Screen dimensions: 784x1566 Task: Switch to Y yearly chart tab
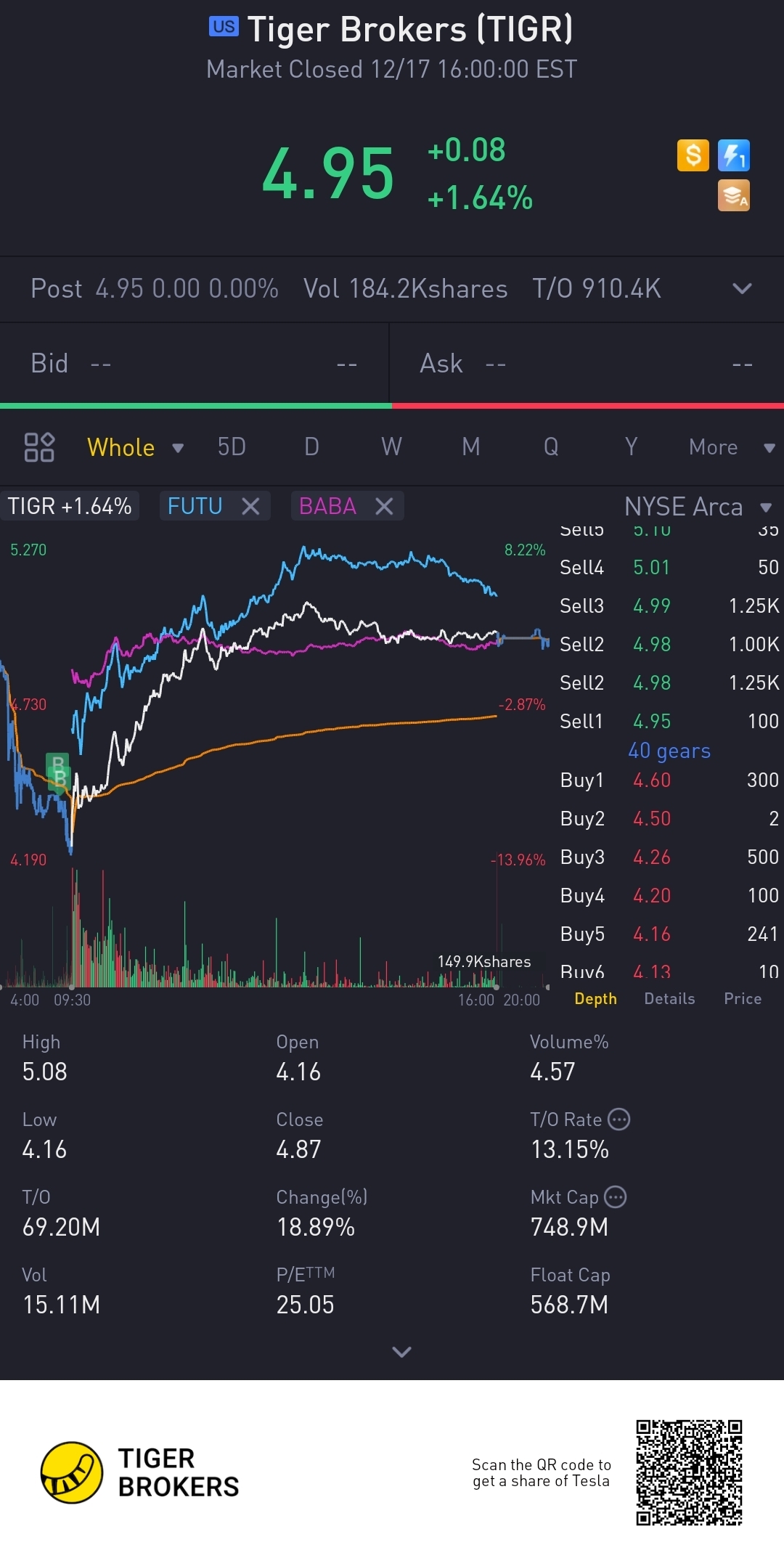pyautogui.click(x=631, y=447)
